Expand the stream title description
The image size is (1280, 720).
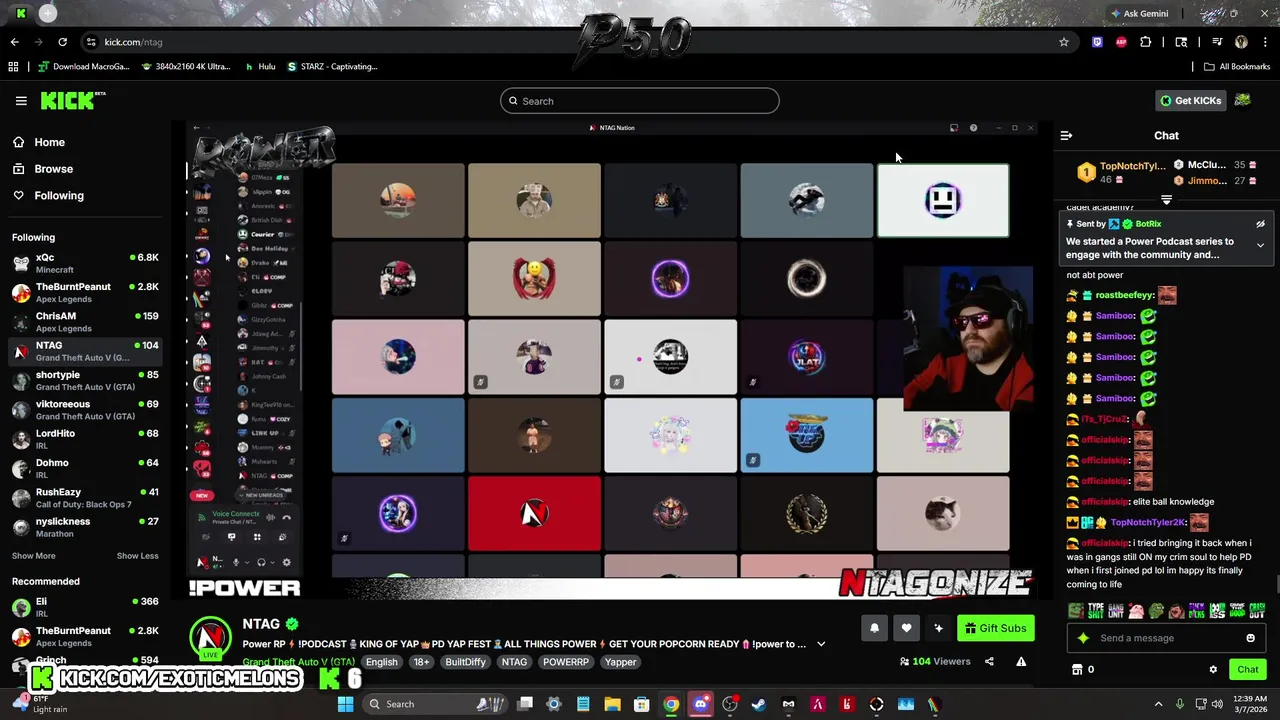pos(821,644)
